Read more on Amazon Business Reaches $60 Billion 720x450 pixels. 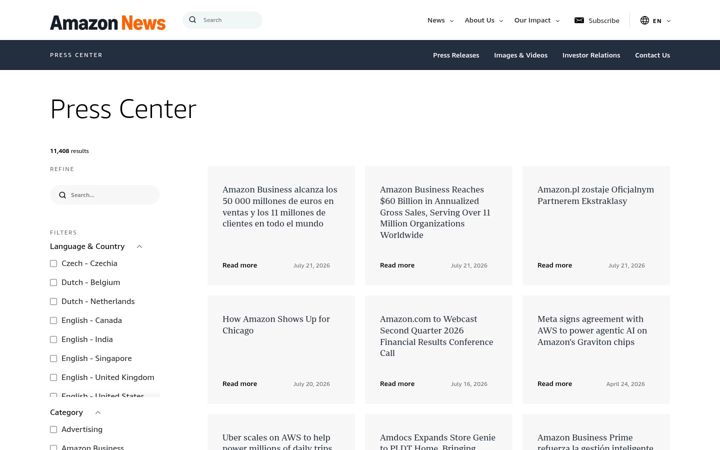pos(397,265)
